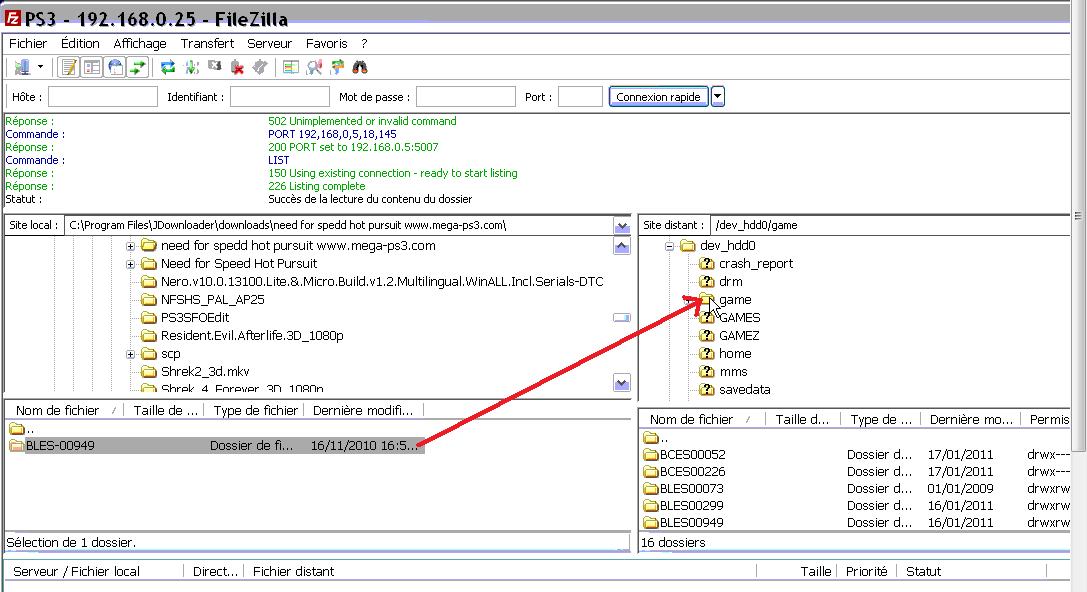Screen dimensions: 1087x592
Task: Reconnect to the last server icon
Action: (260, 67)
